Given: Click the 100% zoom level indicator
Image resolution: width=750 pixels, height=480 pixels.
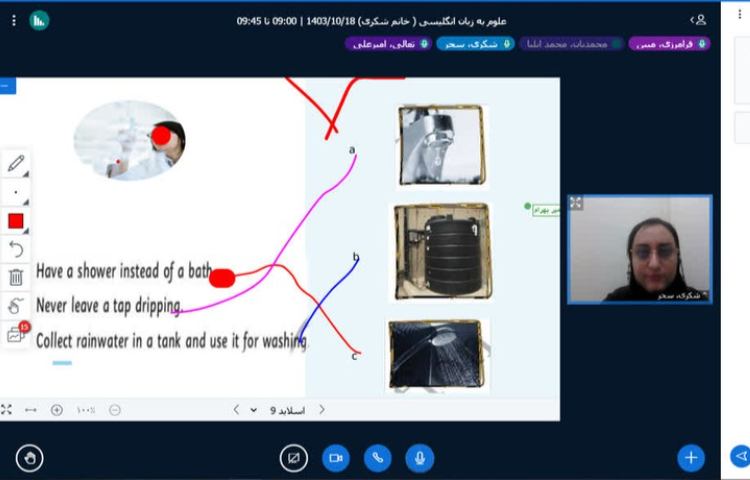Looking at the screenshot, I should pyautogui.click(x=86, y=410).
